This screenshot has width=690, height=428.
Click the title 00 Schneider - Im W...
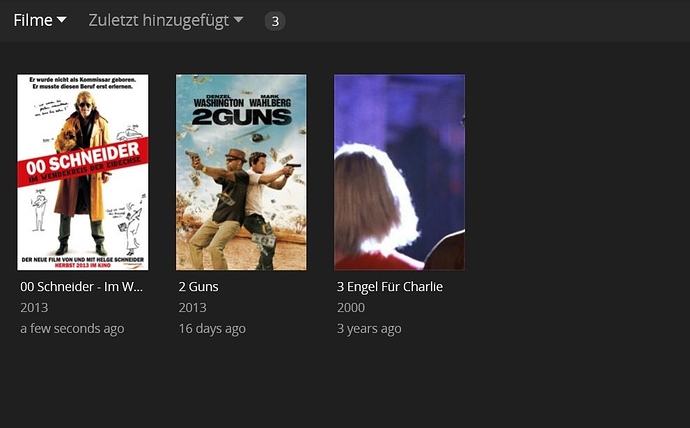[81, 287]
